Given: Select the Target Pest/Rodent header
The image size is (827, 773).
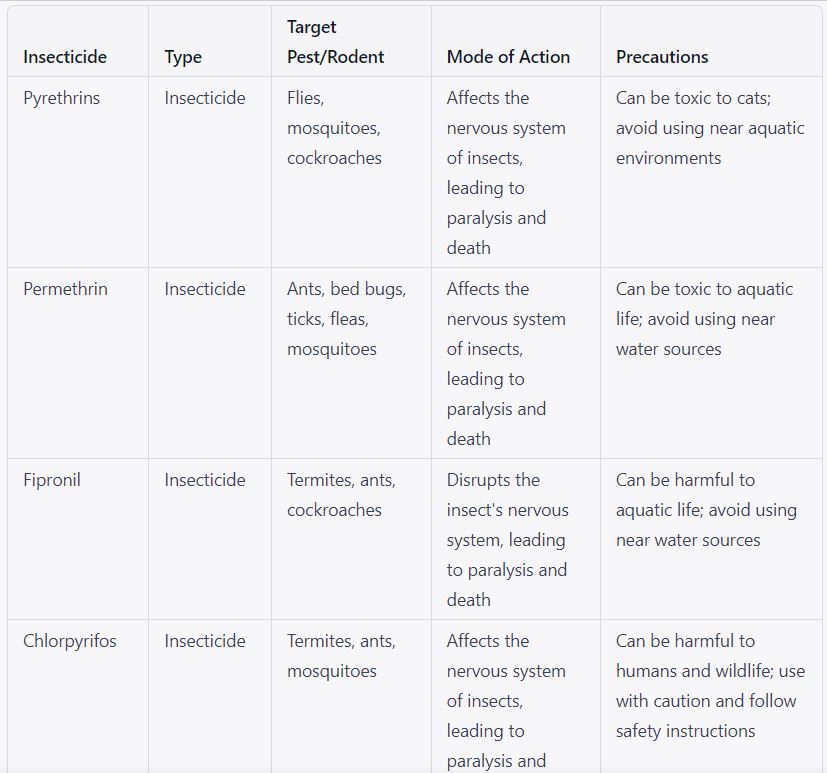Looking at the screenshot, I should (335, 42).
